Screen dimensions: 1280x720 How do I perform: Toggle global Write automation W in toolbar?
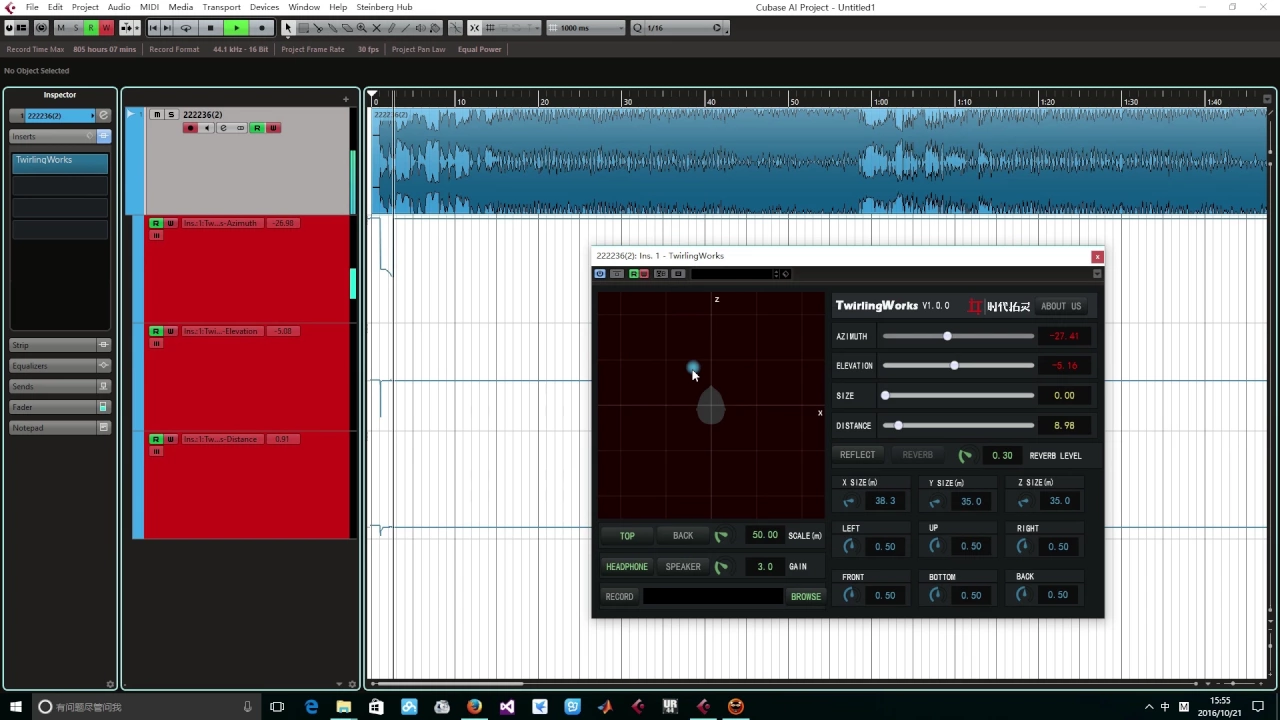(105, 28)
